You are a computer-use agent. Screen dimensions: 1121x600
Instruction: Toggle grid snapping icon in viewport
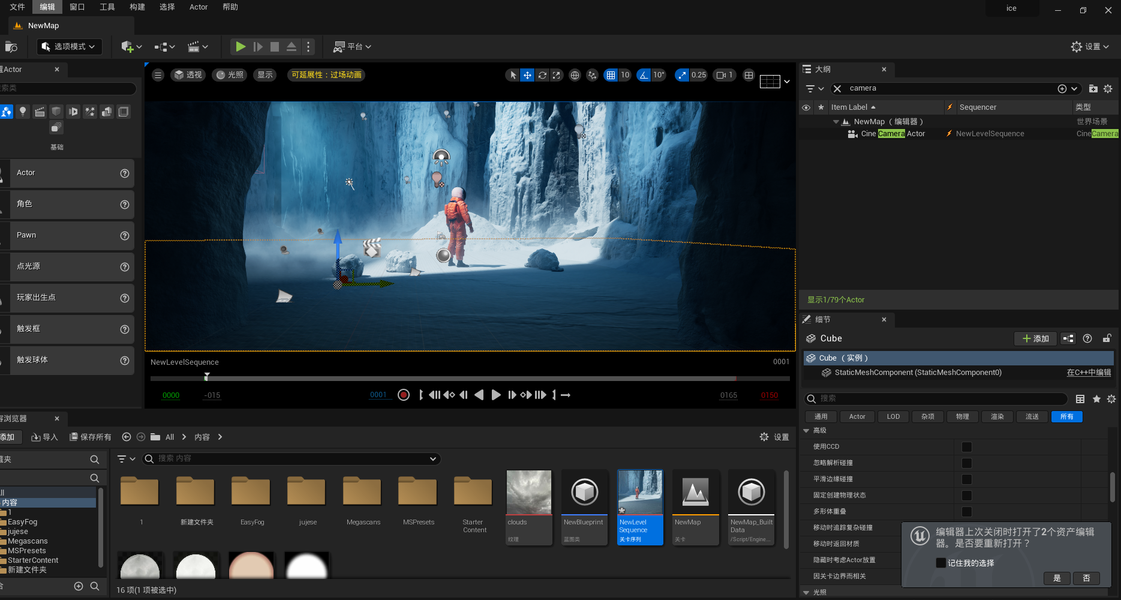(611, 75)
